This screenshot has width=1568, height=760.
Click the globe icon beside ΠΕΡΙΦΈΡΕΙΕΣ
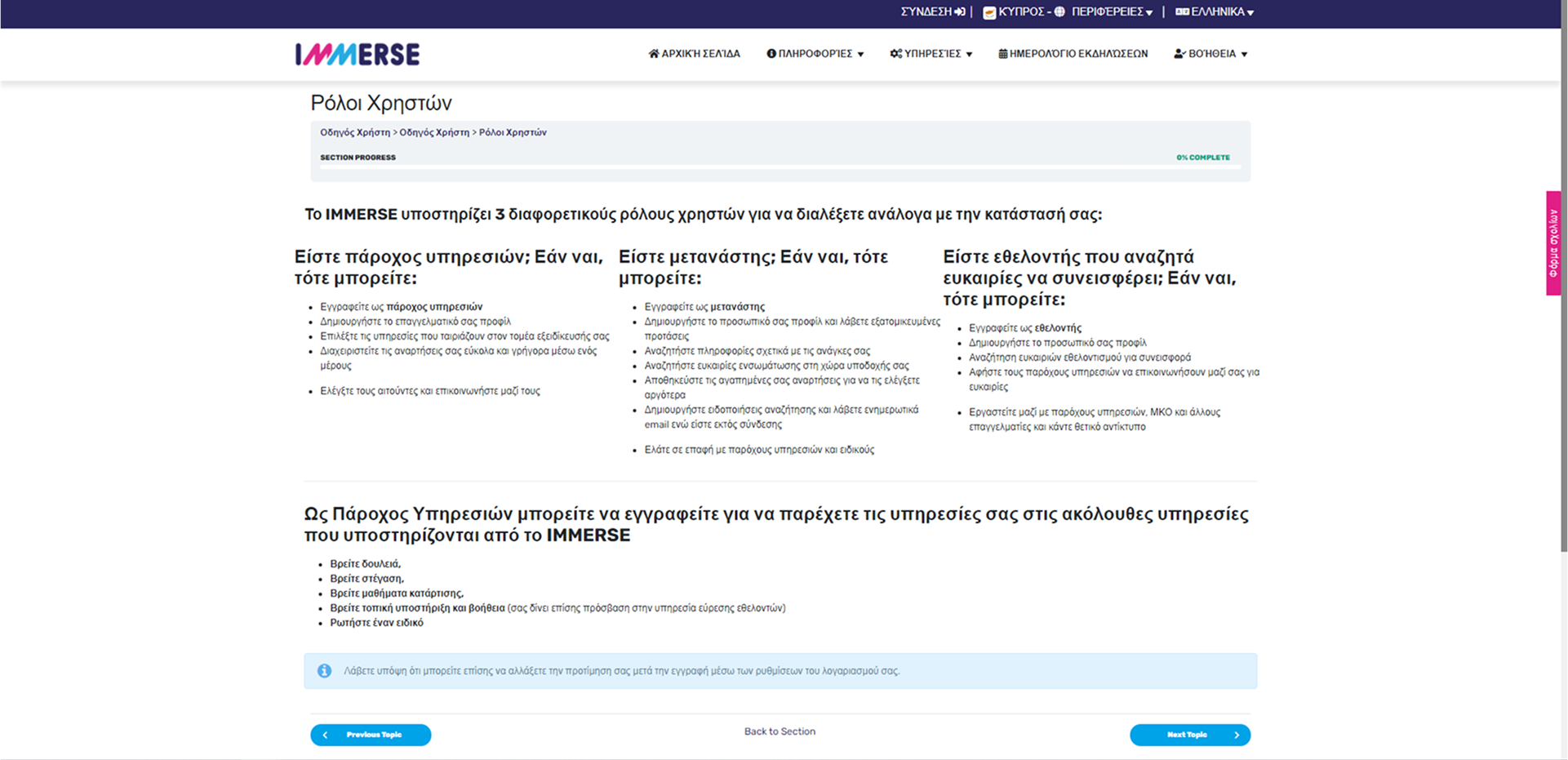coord(1059,11)
